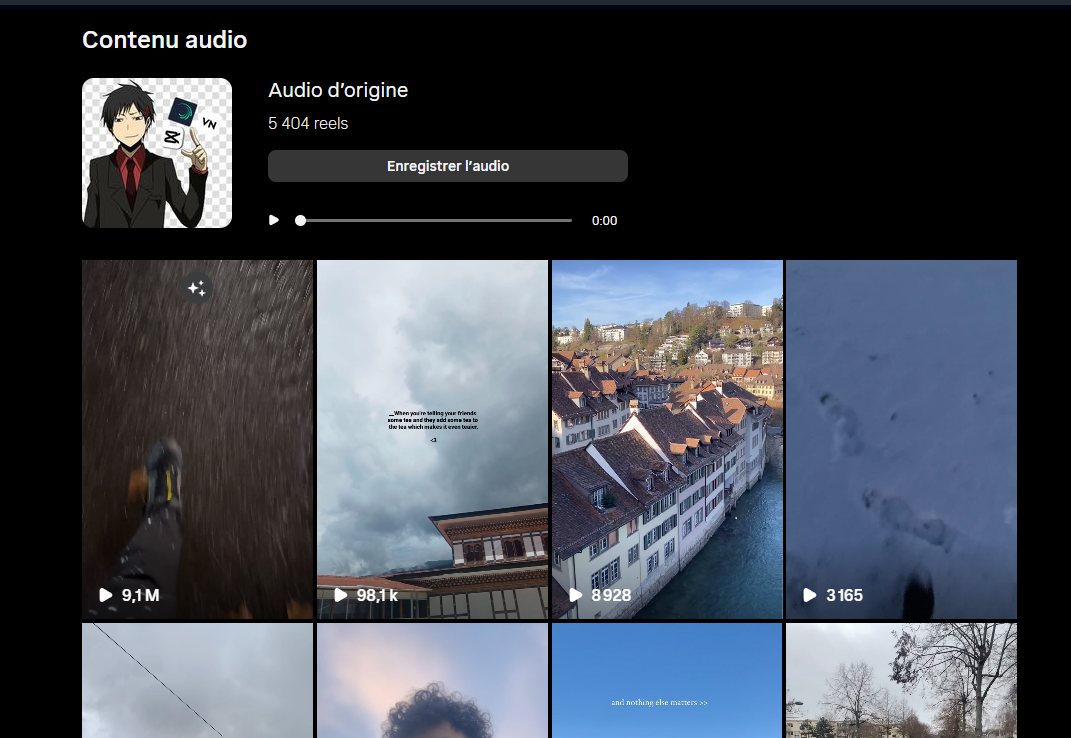
Task: Click the 5 404 reels count
Action: (308, 124)
